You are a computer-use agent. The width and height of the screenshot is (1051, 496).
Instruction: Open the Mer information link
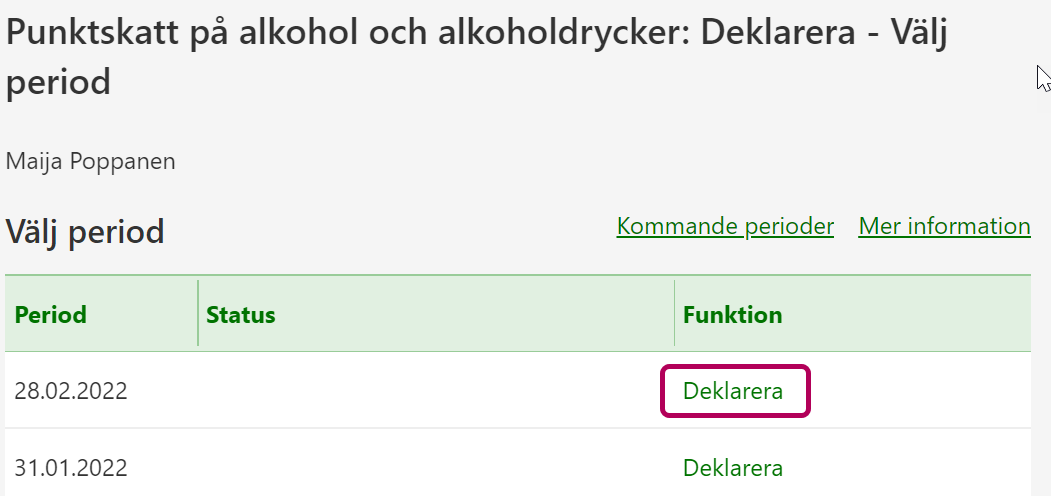pos(944,226)
